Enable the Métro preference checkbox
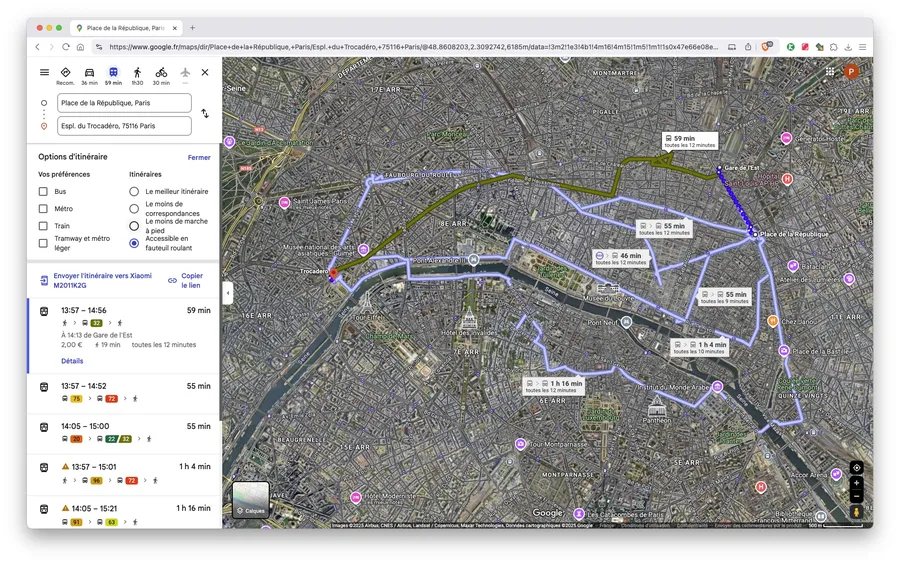The image size is (900, 564). (43, 209)
